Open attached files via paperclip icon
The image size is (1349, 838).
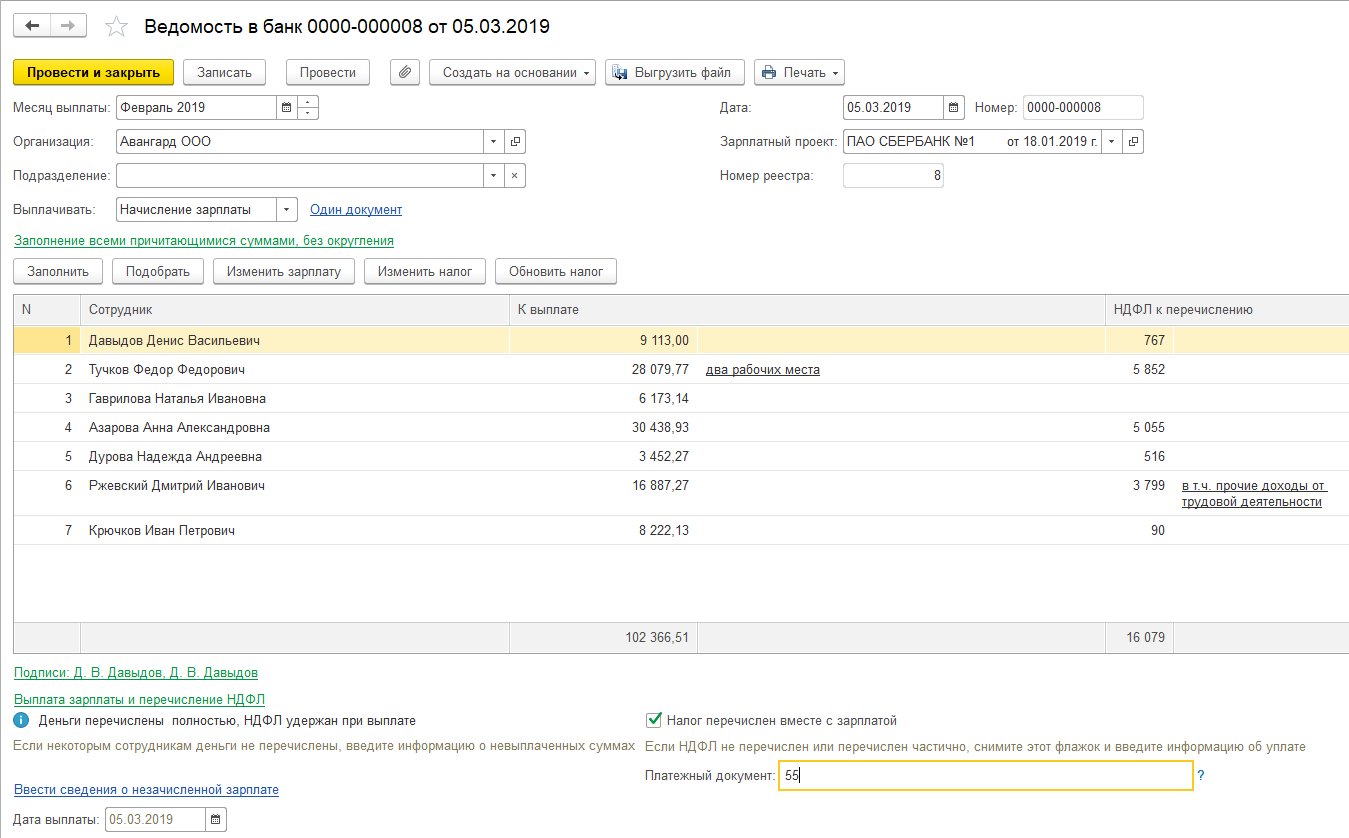(x=404, y=72)
